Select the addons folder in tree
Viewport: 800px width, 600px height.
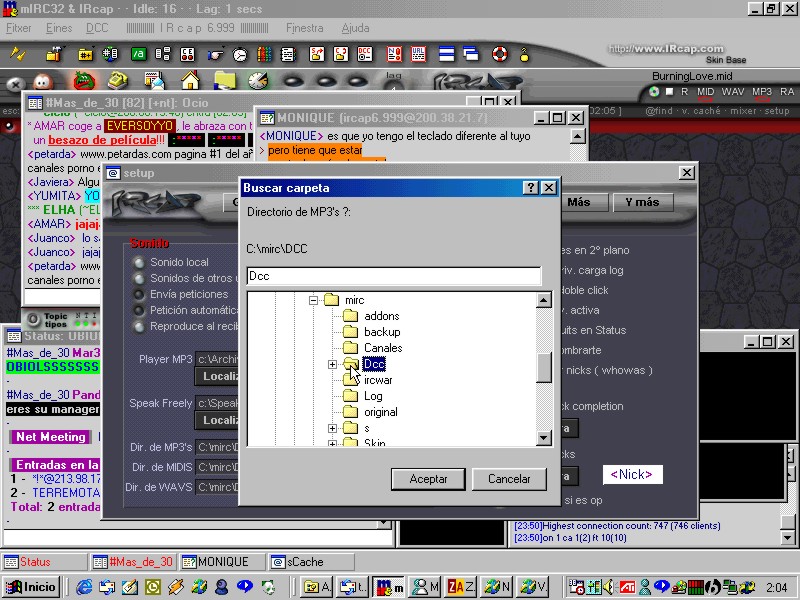tap(382, 316)
